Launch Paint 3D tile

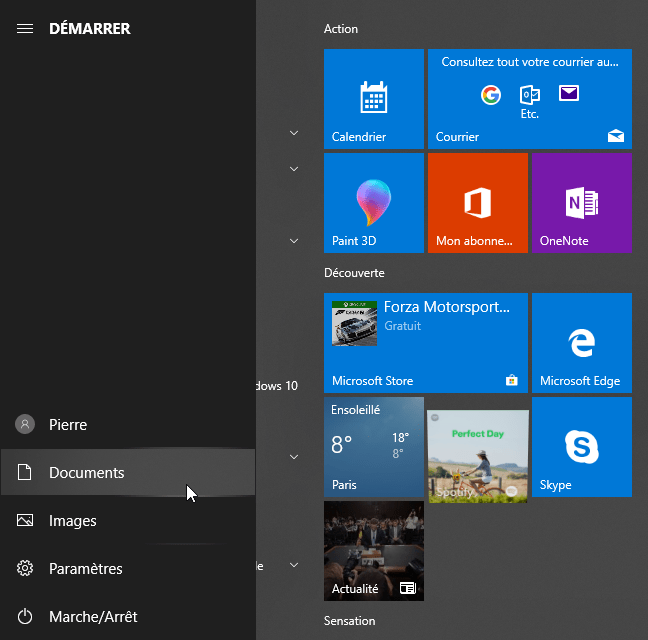(x=374, y=203)
